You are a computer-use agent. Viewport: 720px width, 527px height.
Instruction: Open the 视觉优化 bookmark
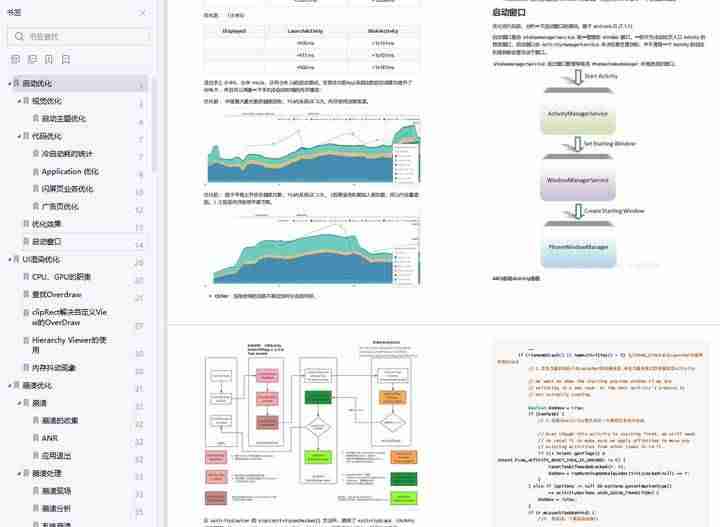click(x=47, y=101)
